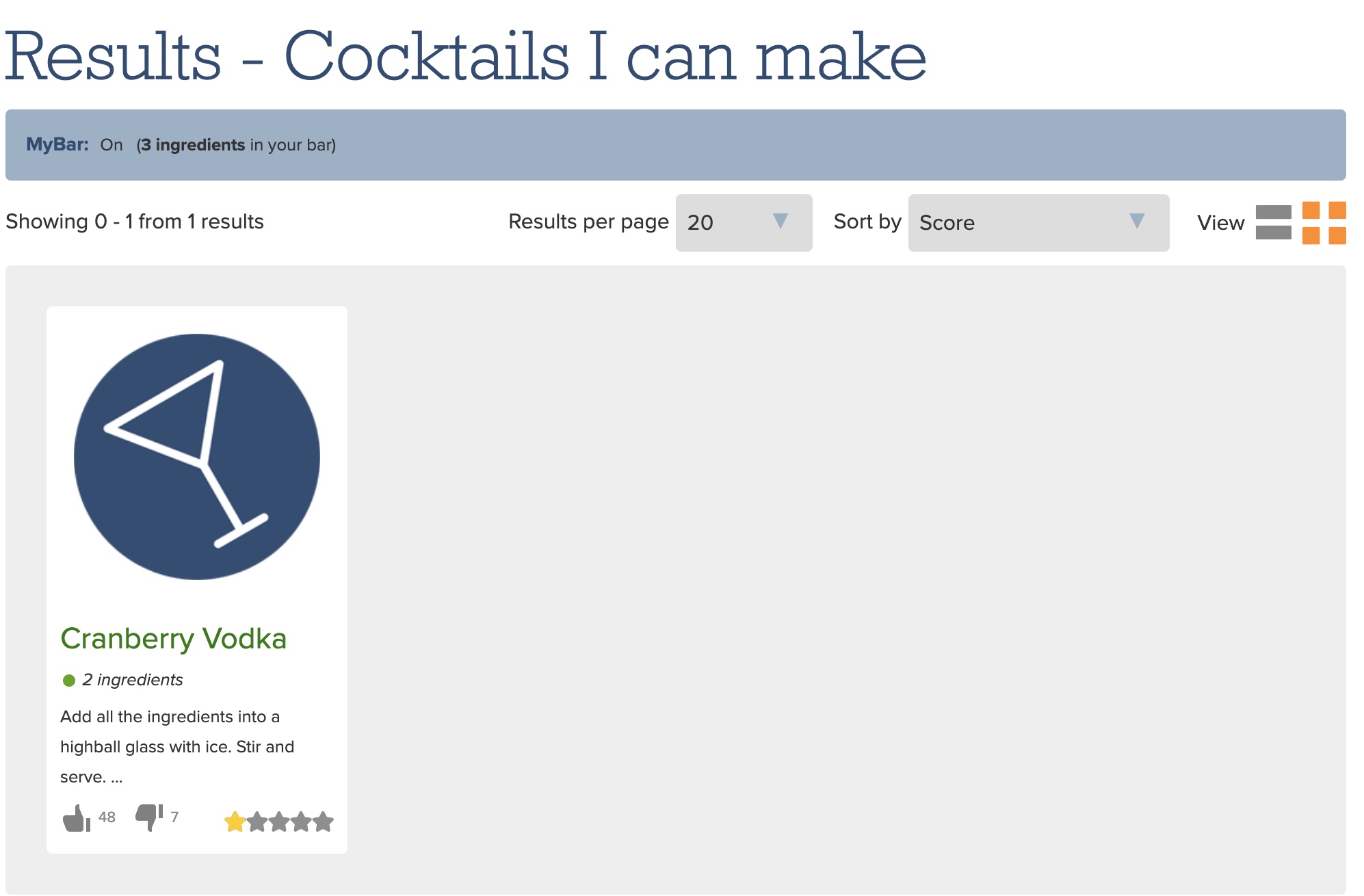Click the Cranberry Vodka description text
The image size is (1364, 896).
[176, 747]
